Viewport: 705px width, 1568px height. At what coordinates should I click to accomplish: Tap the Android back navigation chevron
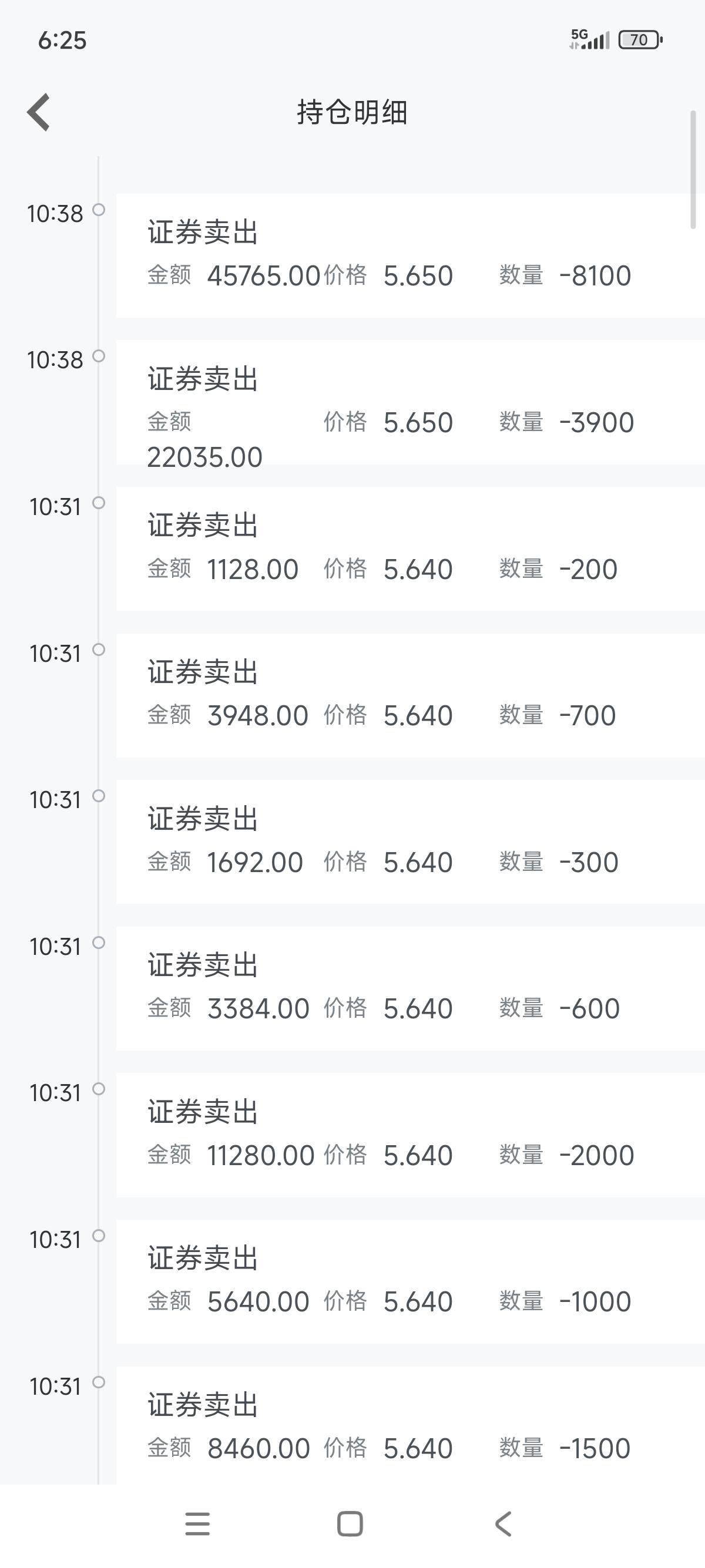[503, 1523]
